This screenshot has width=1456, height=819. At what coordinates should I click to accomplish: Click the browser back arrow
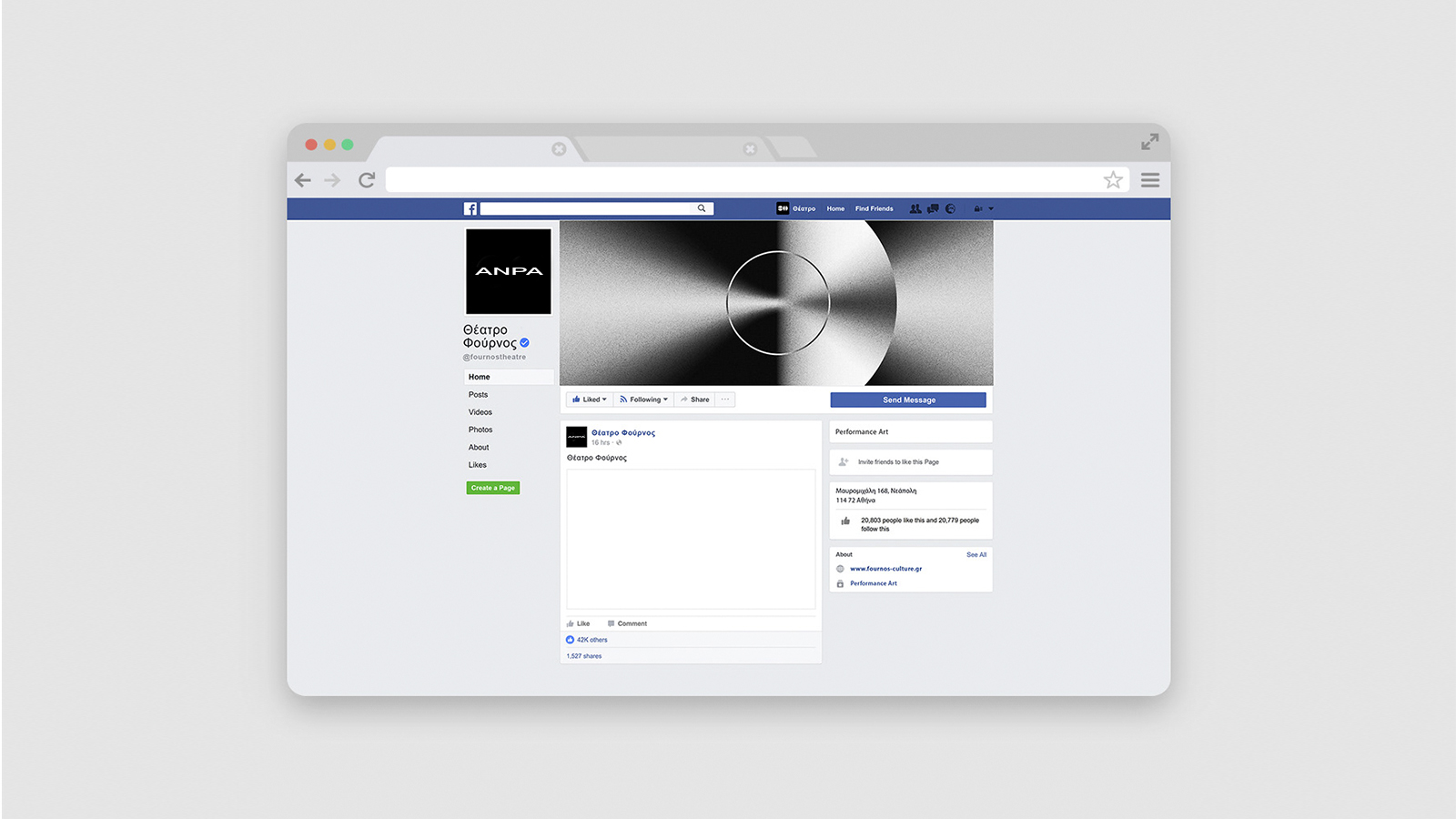click(303, 180)
